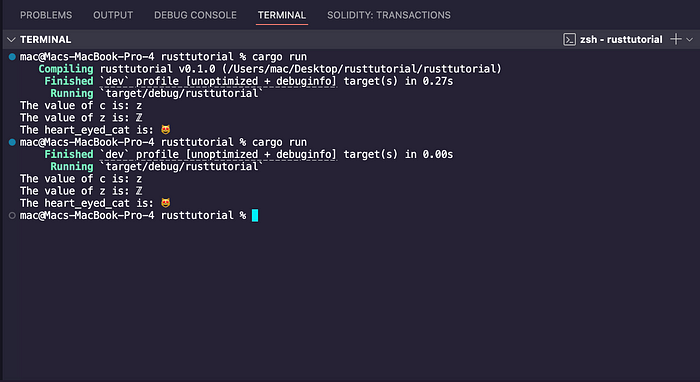Click the TERMINAL section header label
This screenshot has height=382, width=700.
pyautogui.click(x=46, y=40)
